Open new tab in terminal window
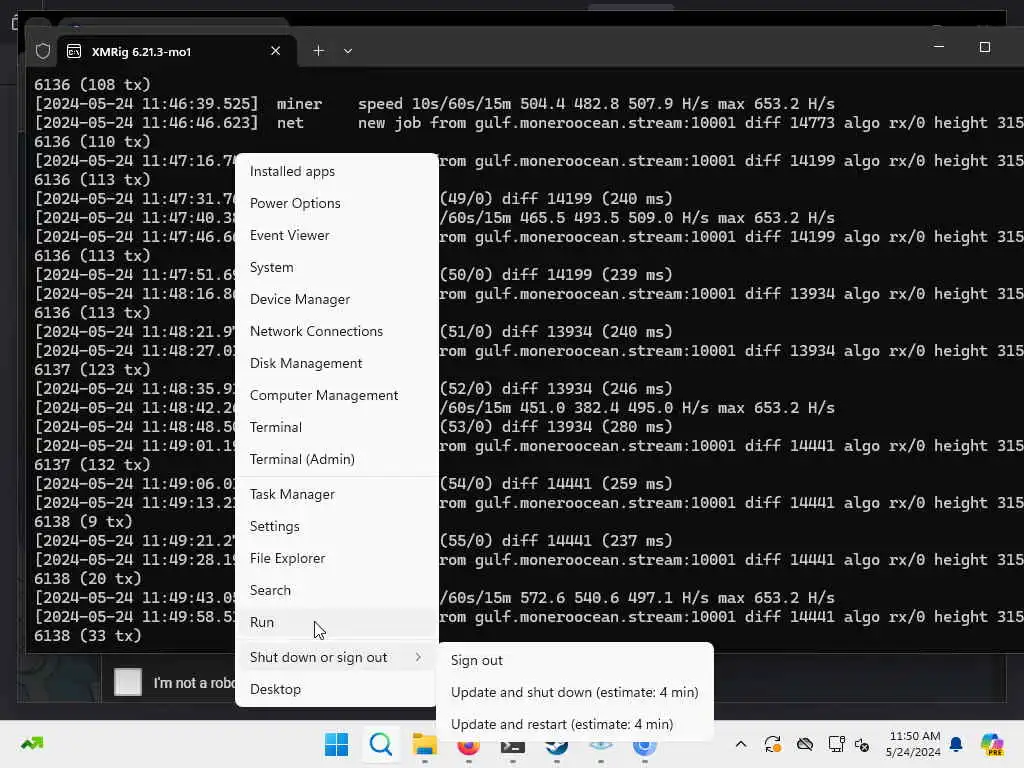Viewport: 1024px width, 768px height. coord(318,50)
